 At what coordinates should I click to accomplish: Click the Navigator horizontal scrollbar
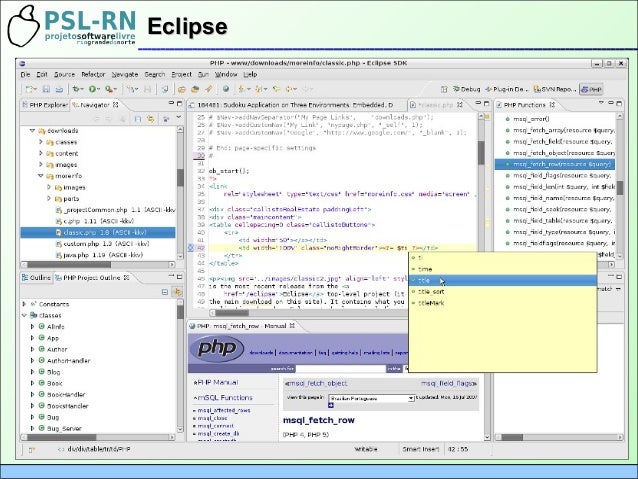pyautogui.click(x=98, y=265)
